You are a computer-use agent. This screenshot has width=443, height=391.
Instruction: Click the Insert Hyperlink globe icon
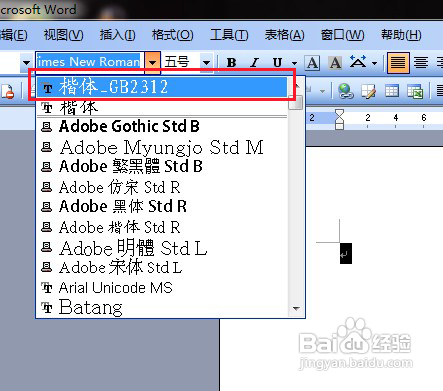(346, 91)
